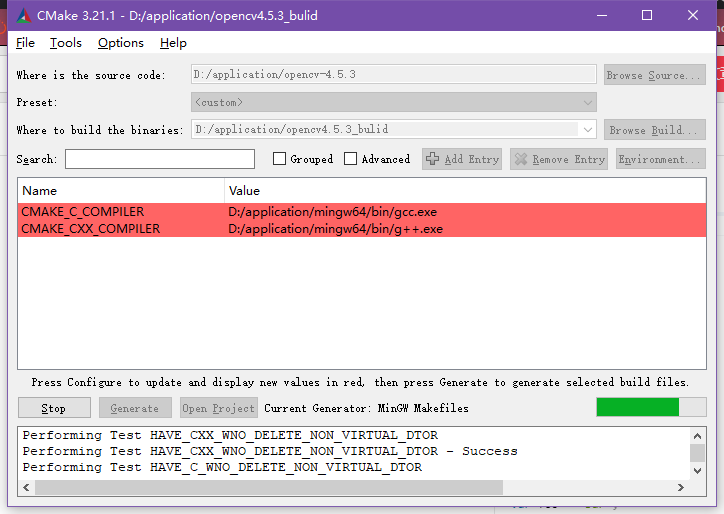The image size is (724, 514).
Task: Click the output log scroll up arrow
Action: pyautogui.click(x=697, y=435)
